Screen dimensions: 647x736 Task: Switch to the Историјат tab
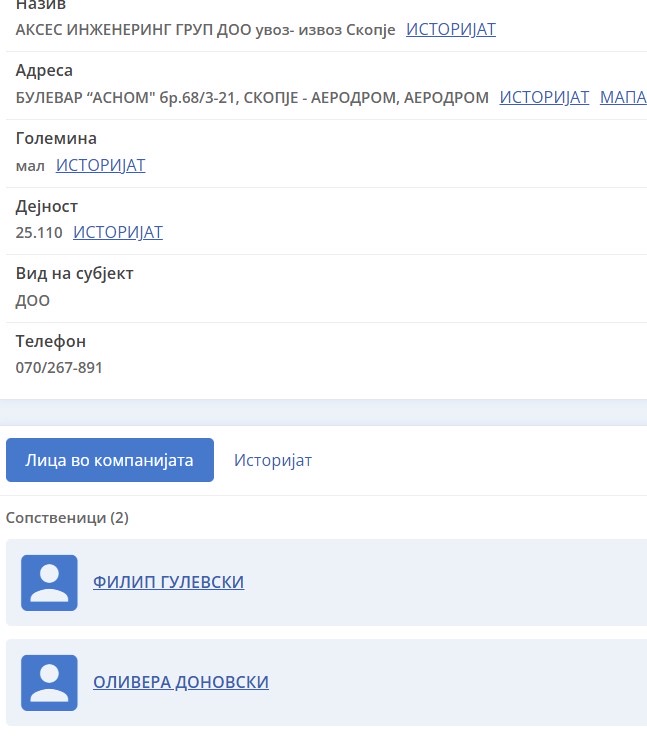[x=273, y=460]
